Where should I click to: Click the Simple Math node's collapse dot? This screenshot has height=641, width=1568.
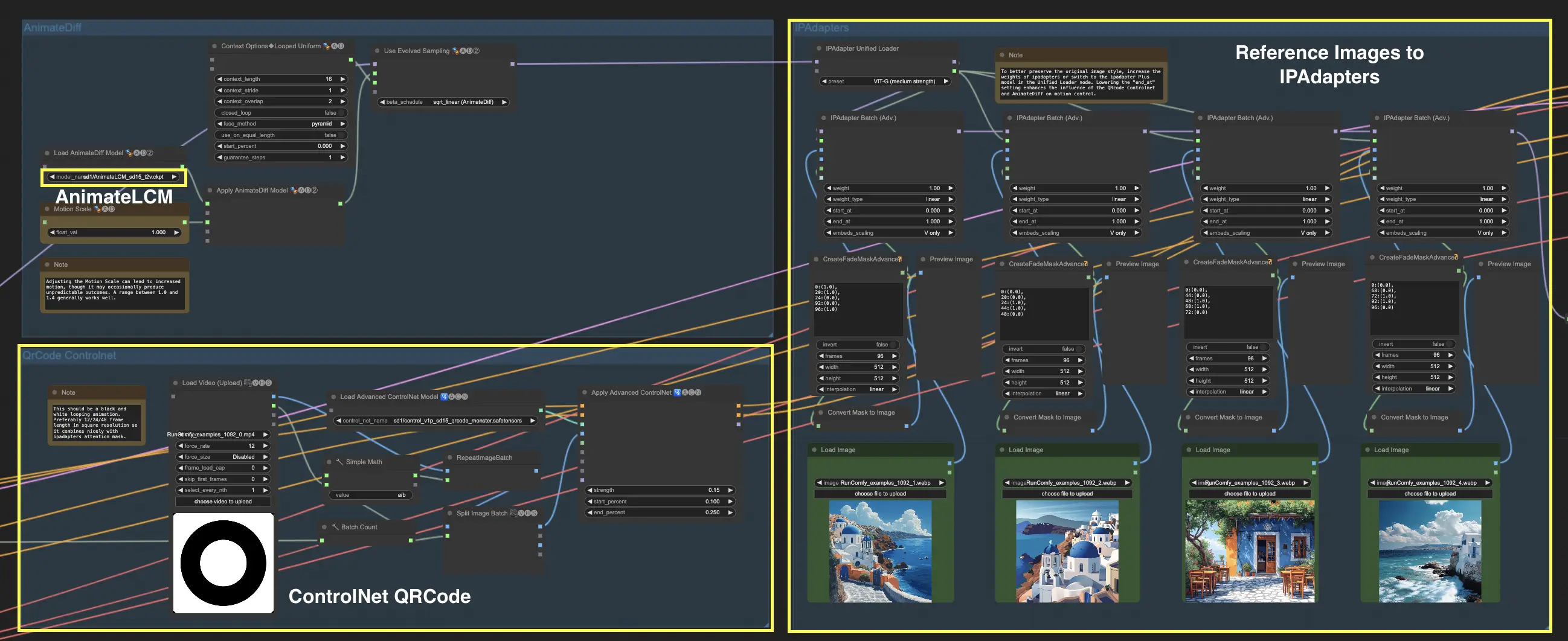pyautogui.click(x=329, y=462)
